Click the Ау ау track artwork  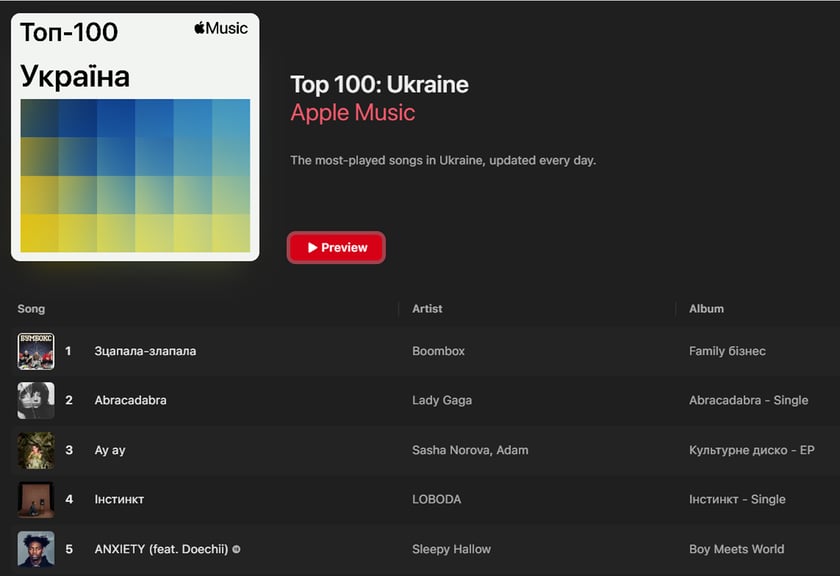coord(36,450)
